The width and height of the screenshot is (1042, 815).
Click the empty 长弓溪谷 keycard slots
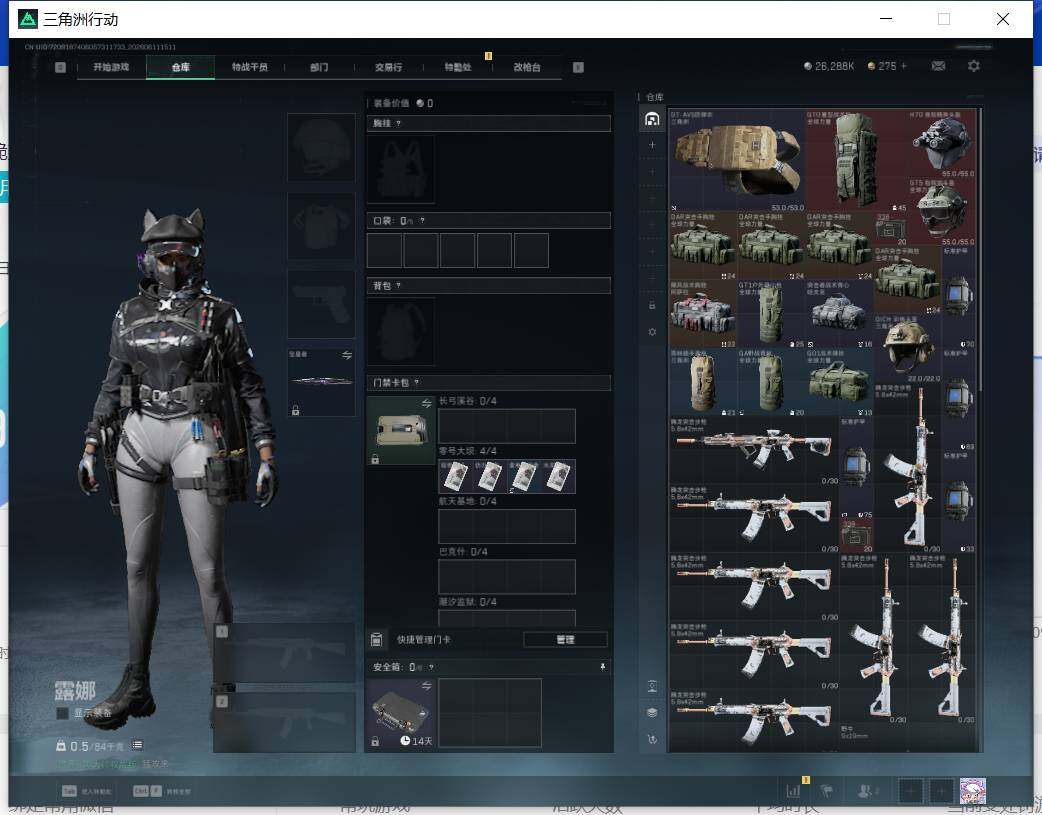click(x=507, y=426)
